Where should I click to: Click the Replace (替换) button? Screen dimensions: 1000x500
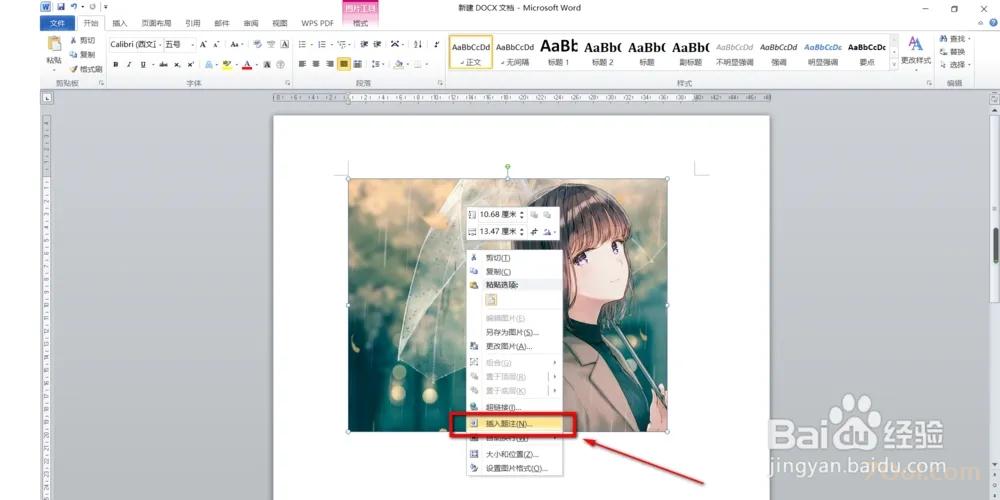pyautogui.click(x=952, y=52)
